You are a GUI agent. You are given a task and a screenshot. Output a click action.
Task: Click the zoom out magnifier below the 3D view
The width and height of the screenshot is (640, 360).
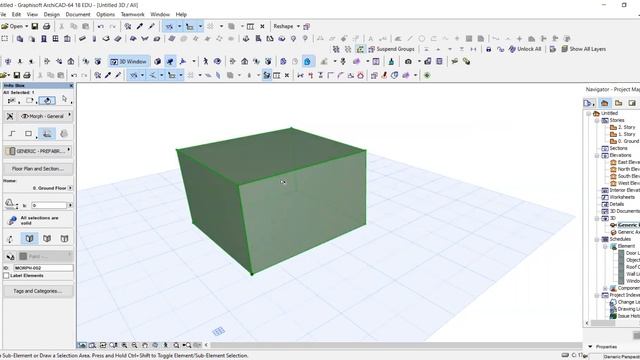134,345
